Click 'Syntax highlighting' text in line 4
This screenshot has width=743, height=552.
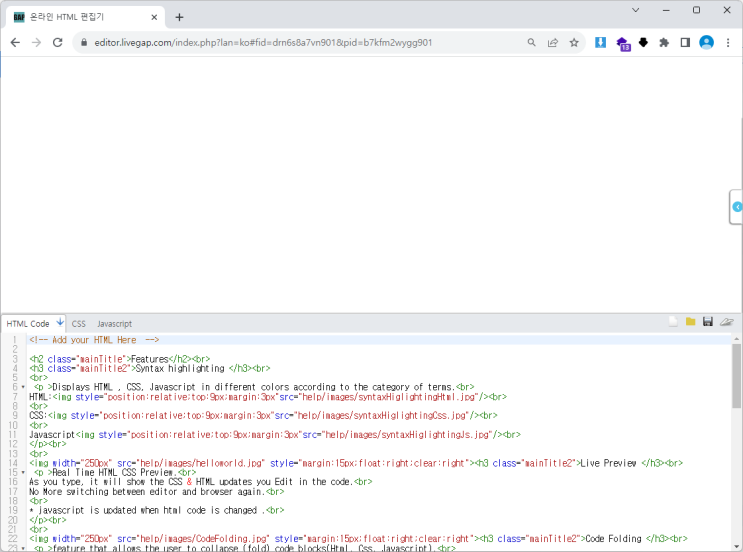click(x=180, y=368)
